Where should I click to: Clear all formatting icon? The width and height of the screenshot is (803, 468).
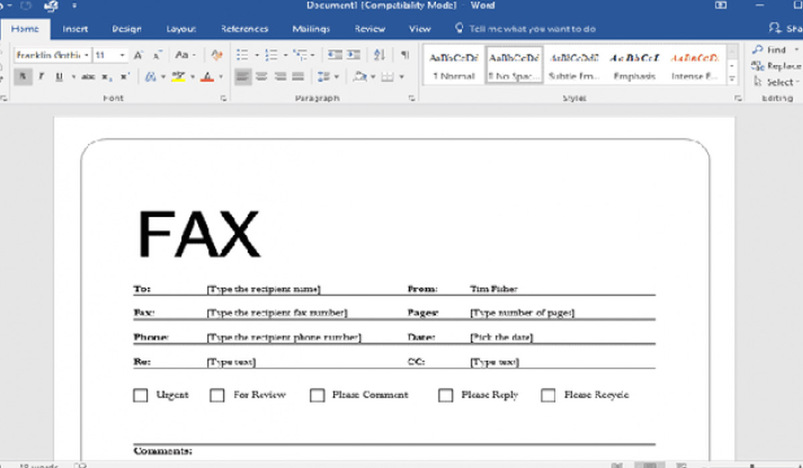217,55
